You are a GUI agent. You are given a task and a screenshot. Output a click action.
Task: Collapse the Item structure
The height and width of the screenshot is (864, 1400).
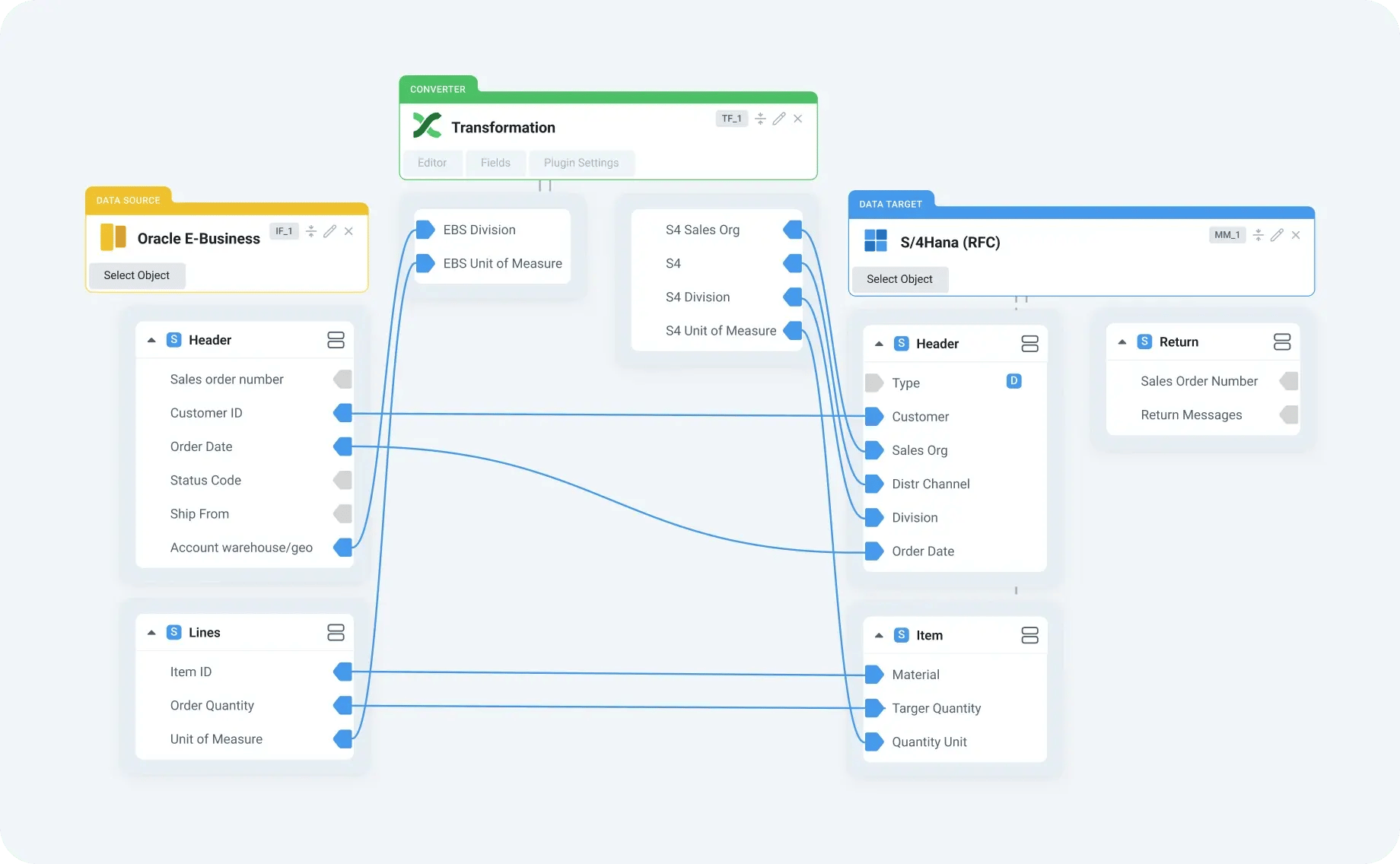879,636
